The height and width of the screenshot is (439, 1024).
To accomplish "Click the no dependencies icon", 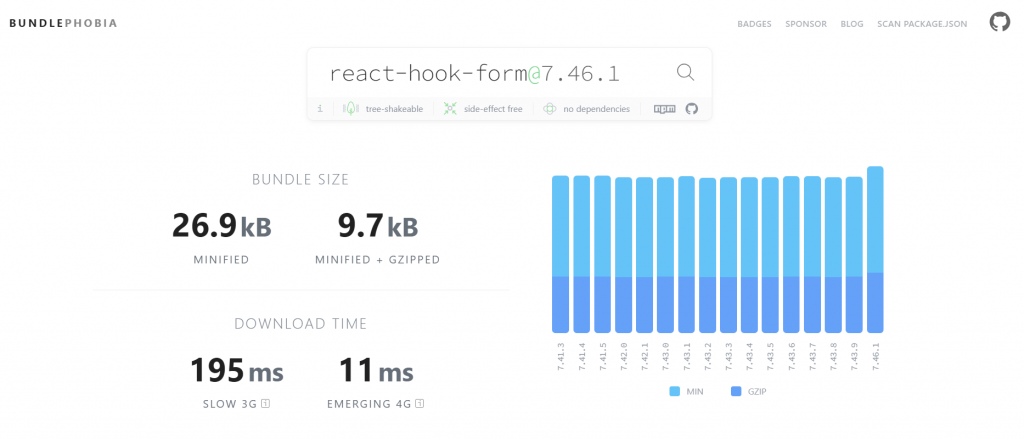I will [550, 109].
